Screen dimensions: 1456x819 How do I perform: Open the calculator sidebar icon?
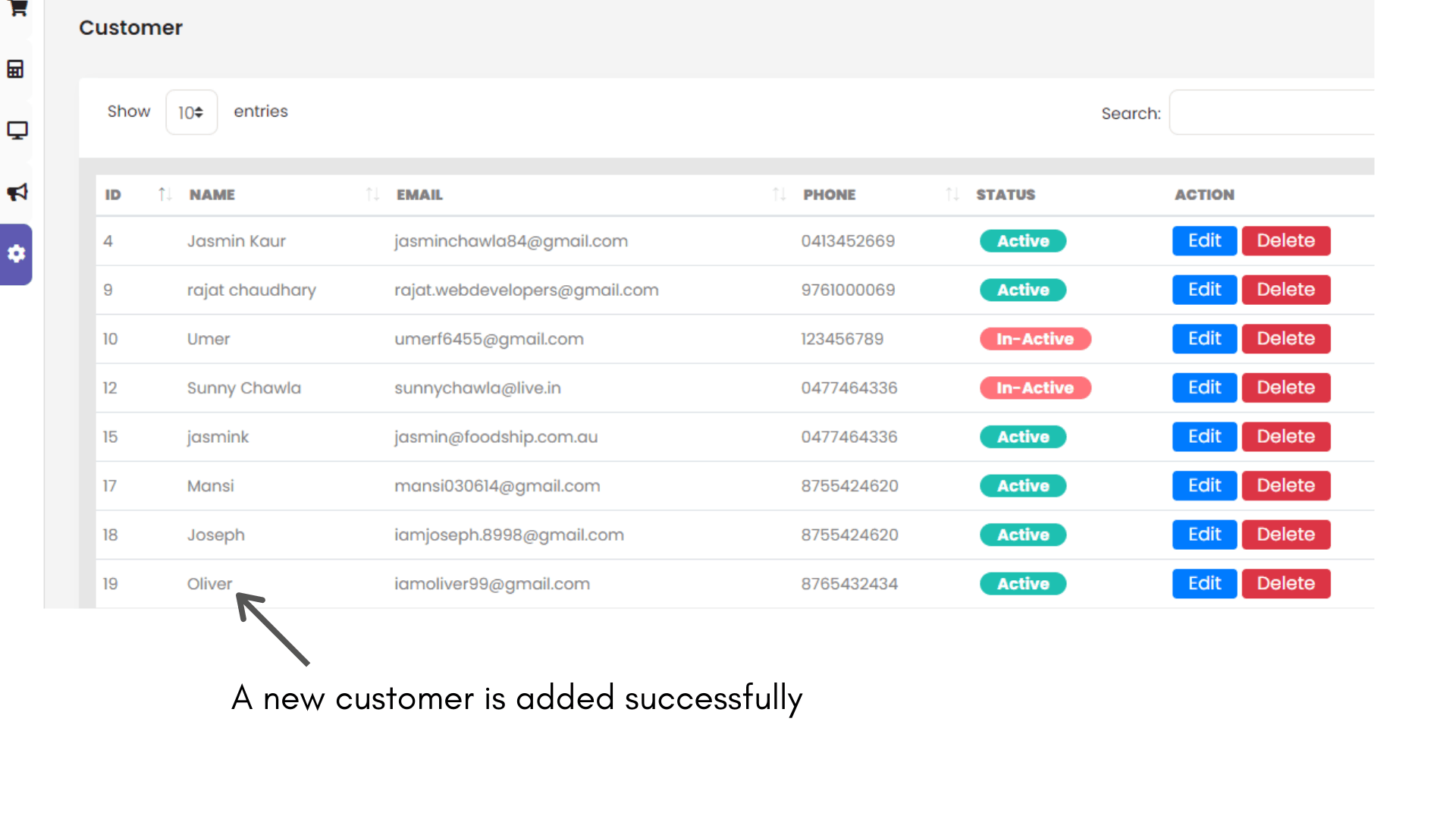(x=16, y=69)
